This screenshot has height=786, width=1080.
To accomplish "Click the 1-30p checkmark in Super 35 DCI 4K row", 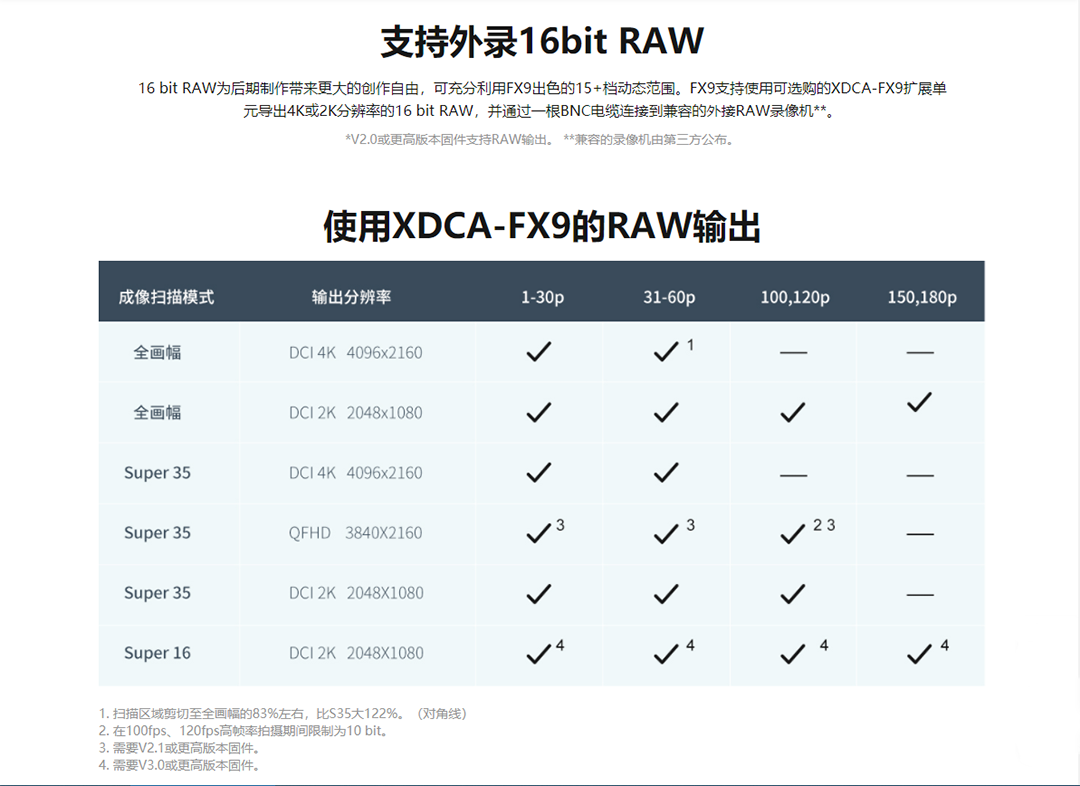I will point(539,473).
